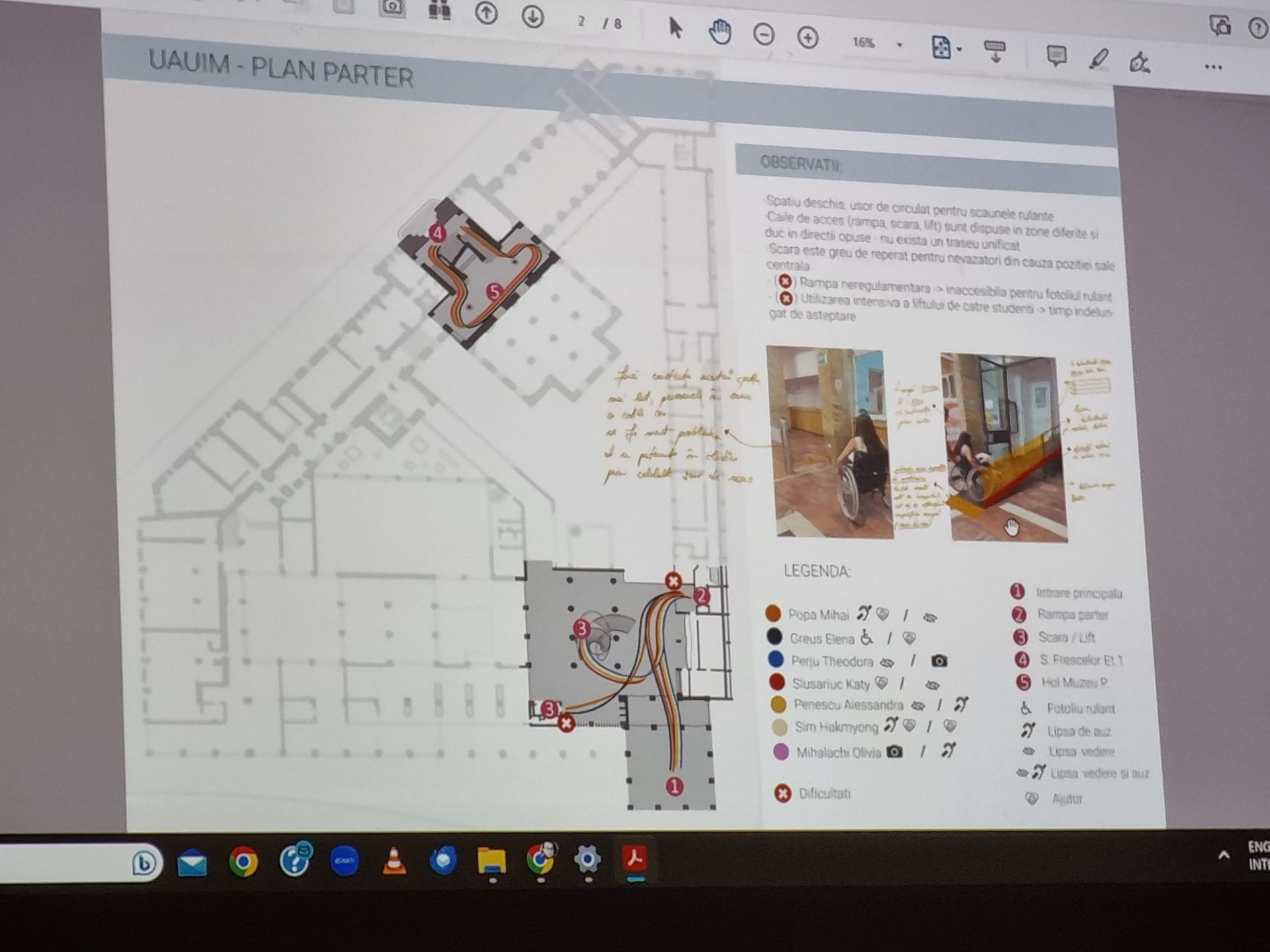Screen dimensions: 1270x952
Task: Click the snapshot camera icon in the toolbar
Action: pos(392,7)
